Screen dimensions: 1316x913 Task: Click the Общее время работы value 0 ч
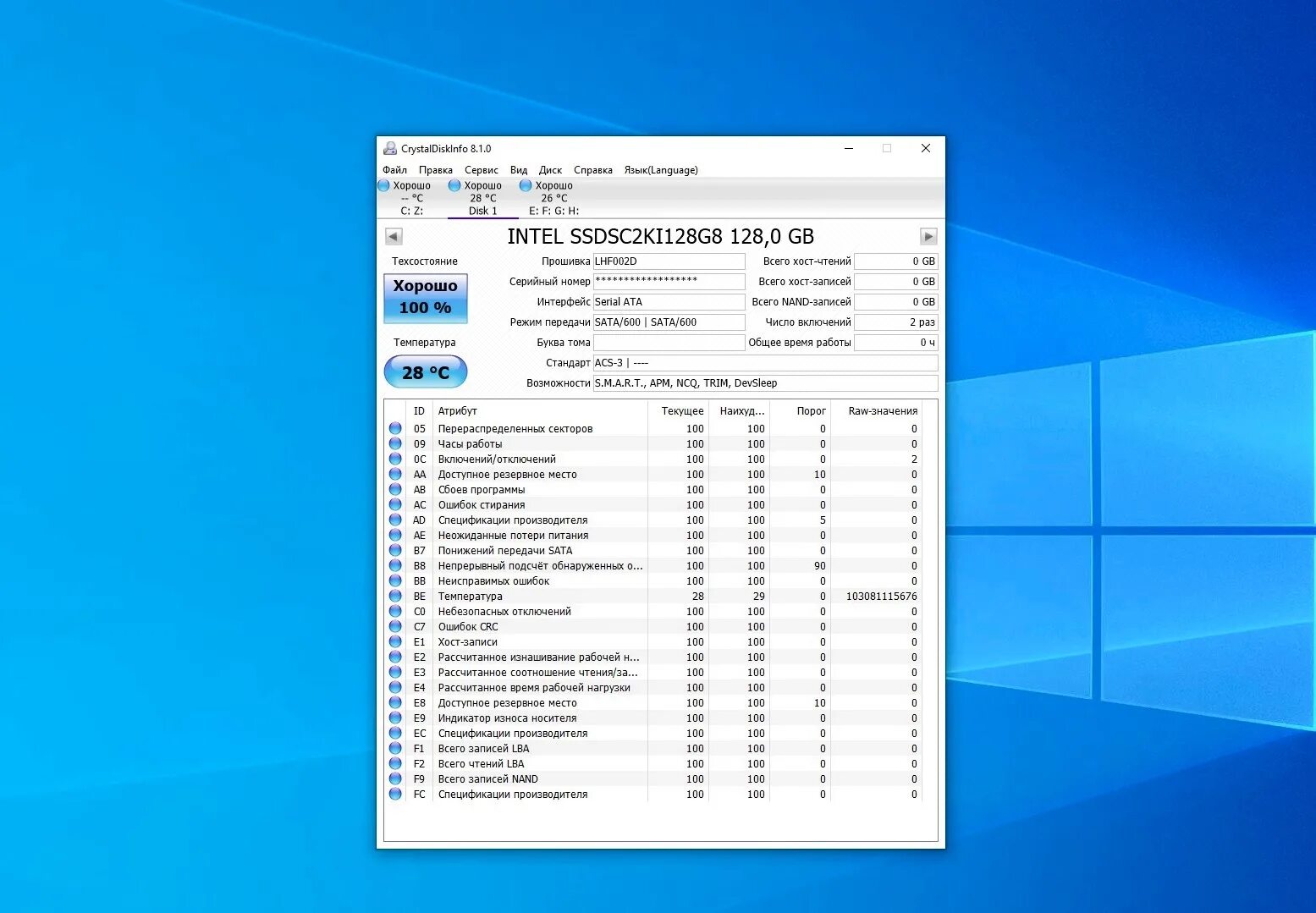coord(895,343)
